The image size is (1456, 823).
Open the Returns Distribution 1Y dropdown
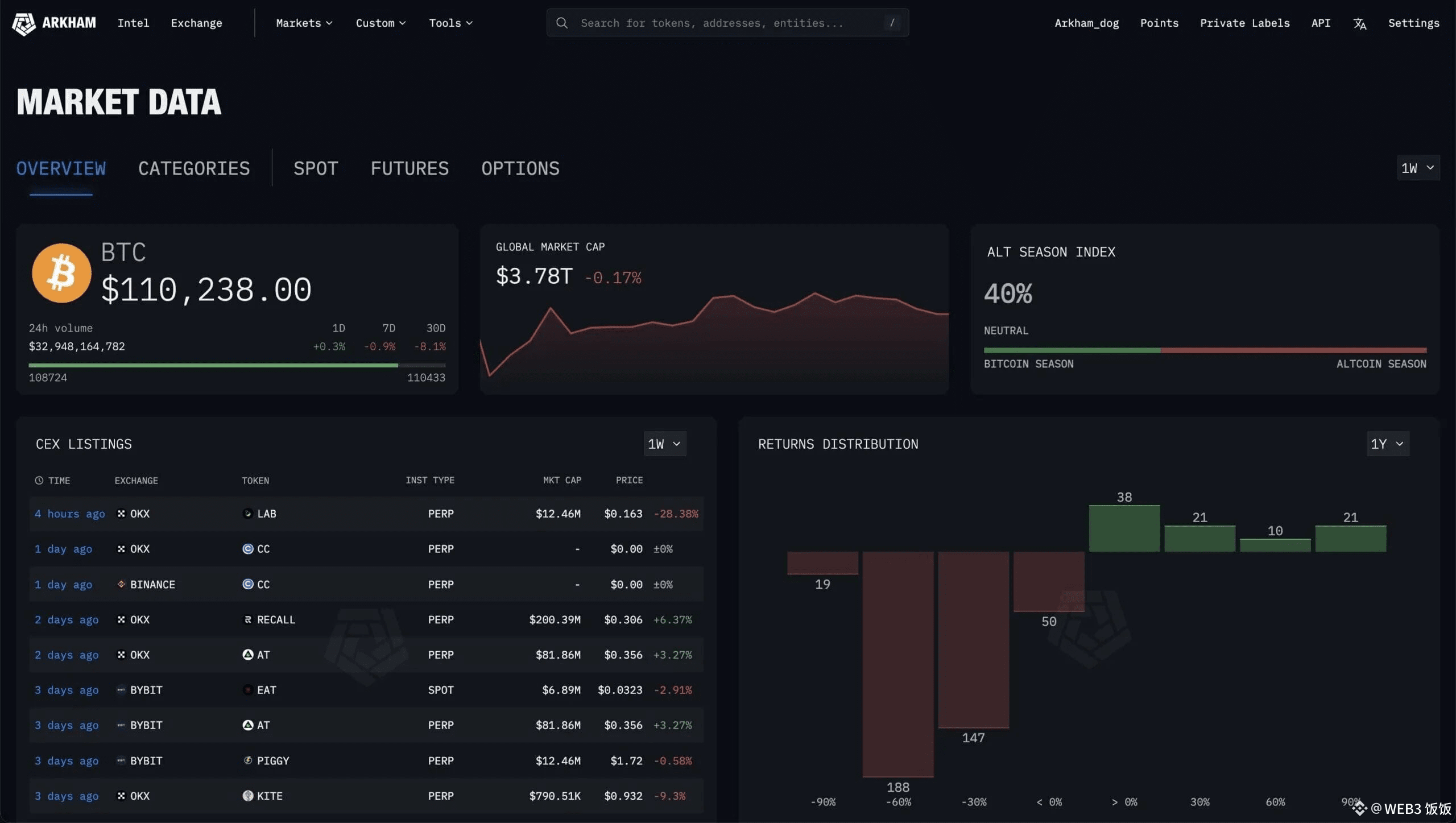pyautogui.click(x=1387, y=444)
